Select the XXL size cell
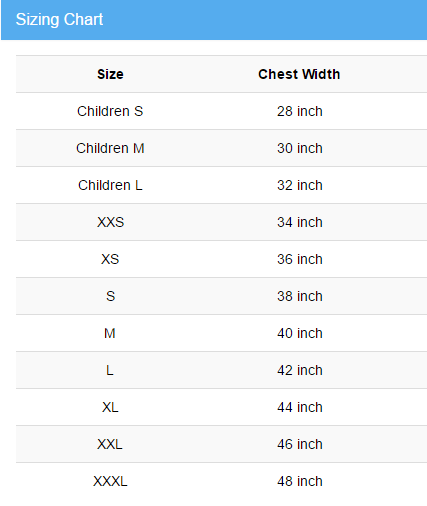Image resolution: width=427 pixels, height=506 pixels. coord(110,444)
